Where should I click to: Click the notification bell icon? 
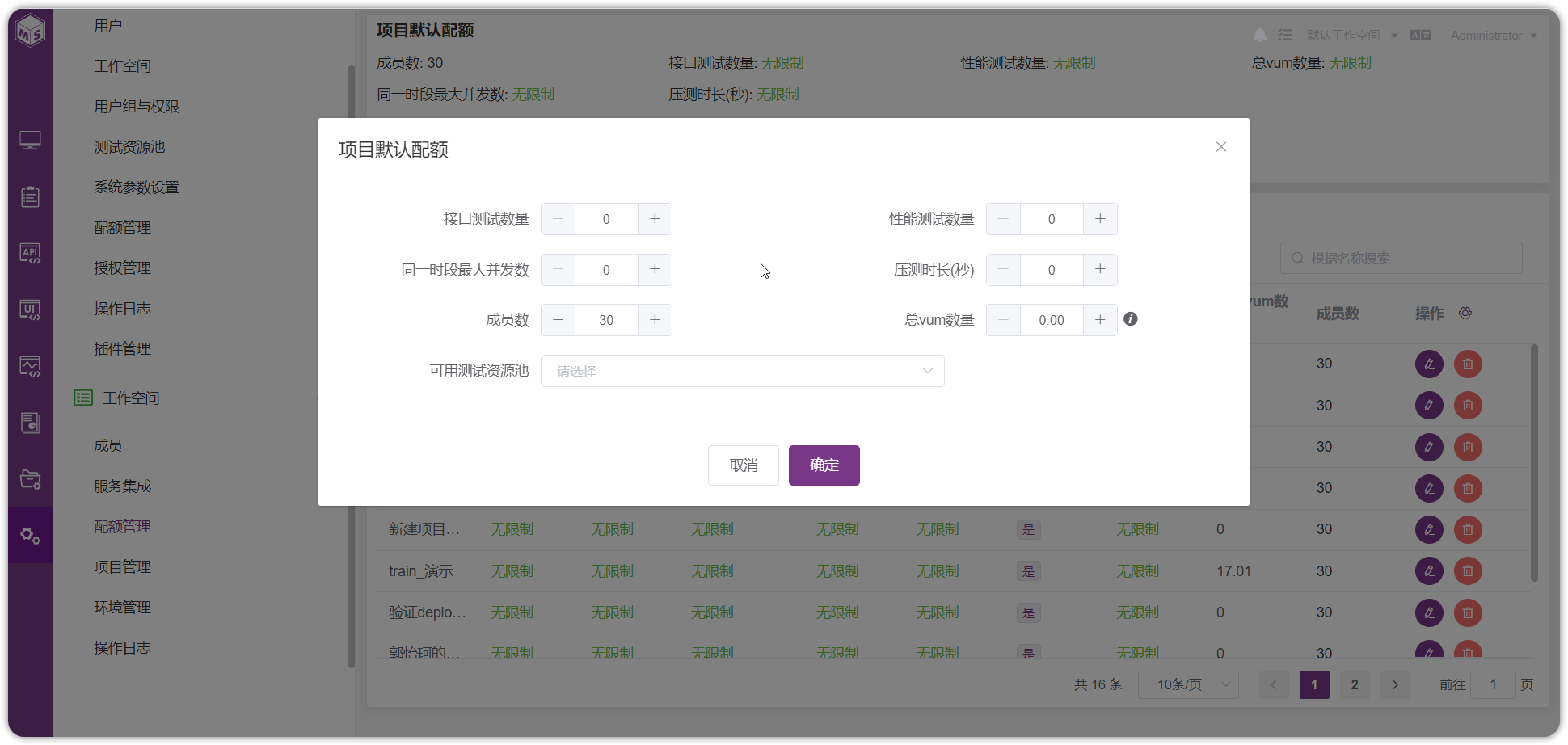click(1260, 35)
